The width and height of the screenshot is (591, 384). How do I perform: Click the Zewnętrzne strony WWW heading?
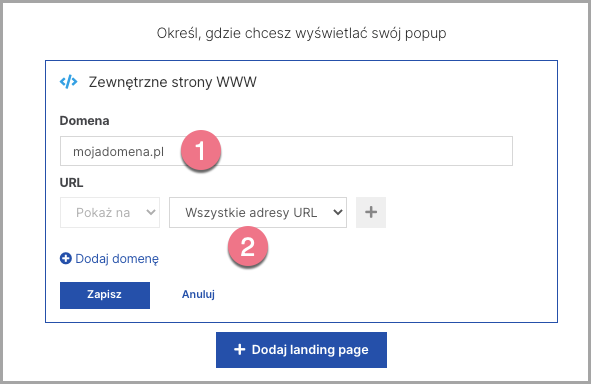point(173,82)
